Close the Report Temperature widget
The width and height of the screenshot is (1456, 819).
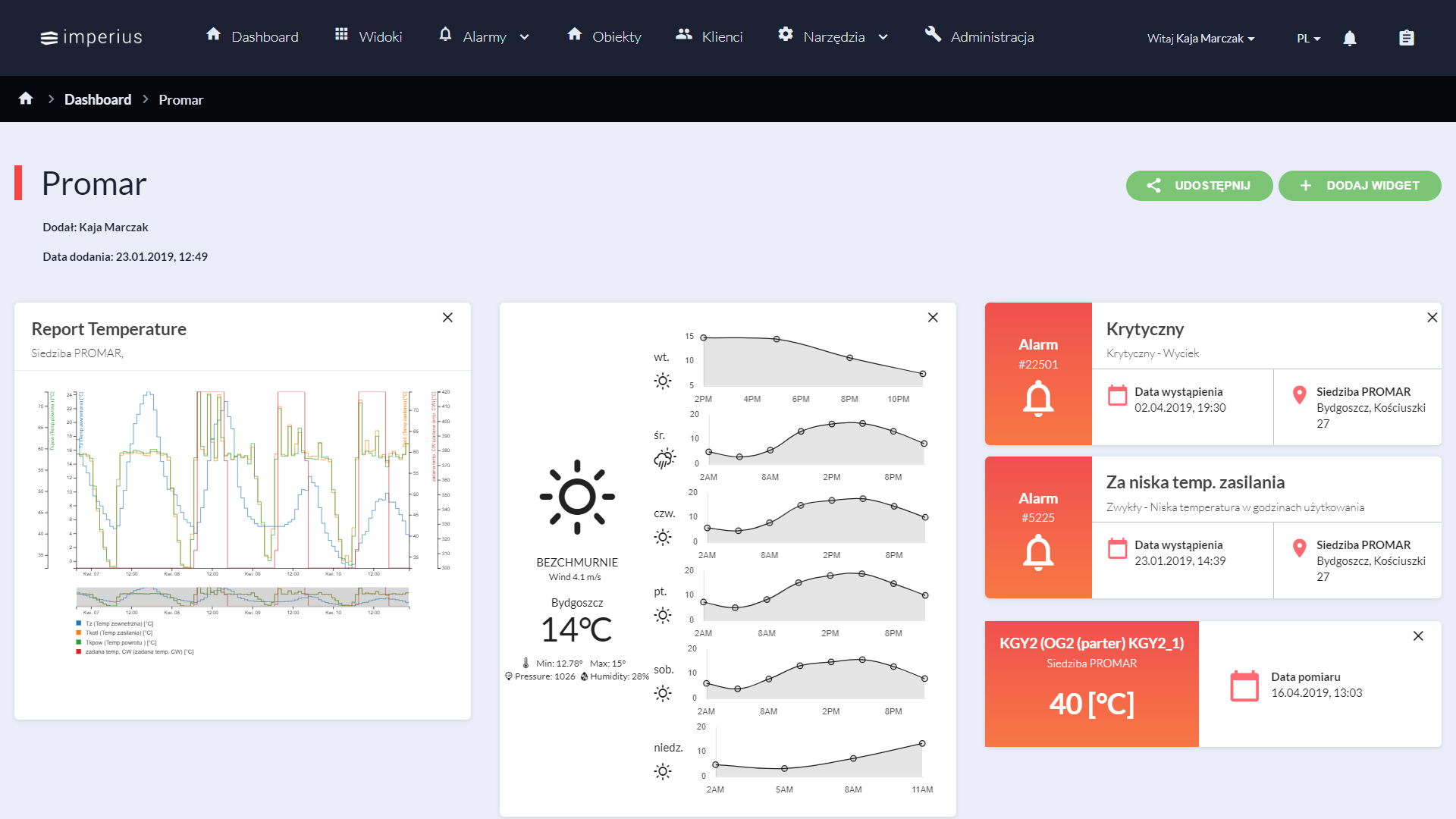447,318
